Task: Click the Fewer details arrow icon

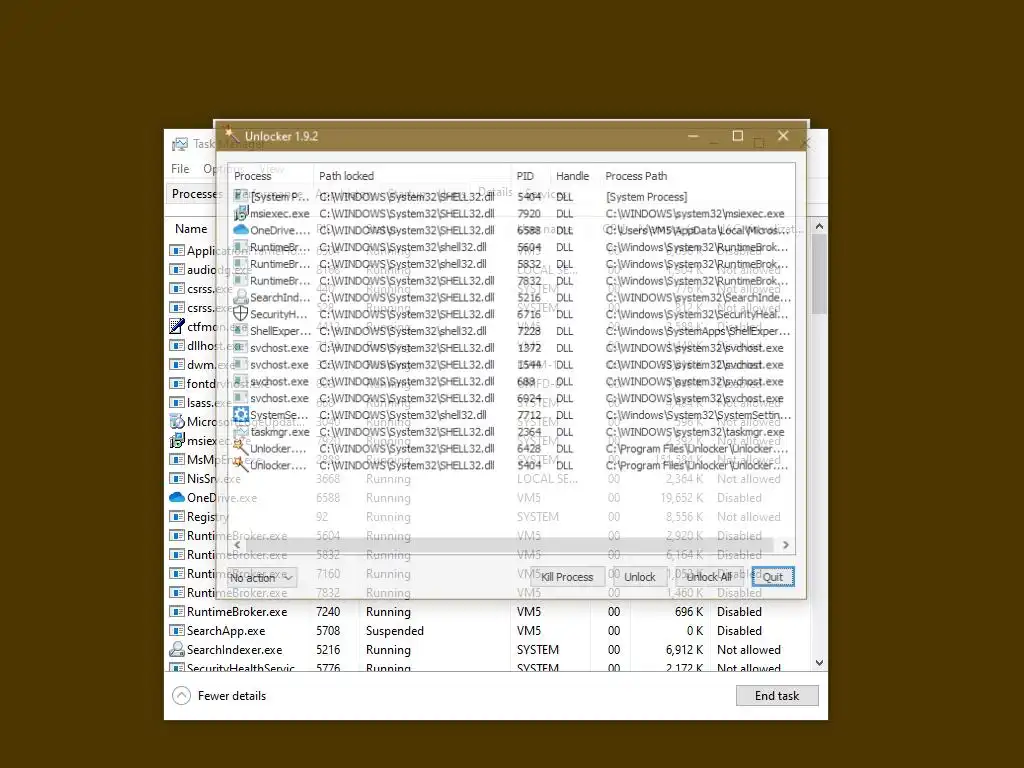Action: [x=182, y=696]
